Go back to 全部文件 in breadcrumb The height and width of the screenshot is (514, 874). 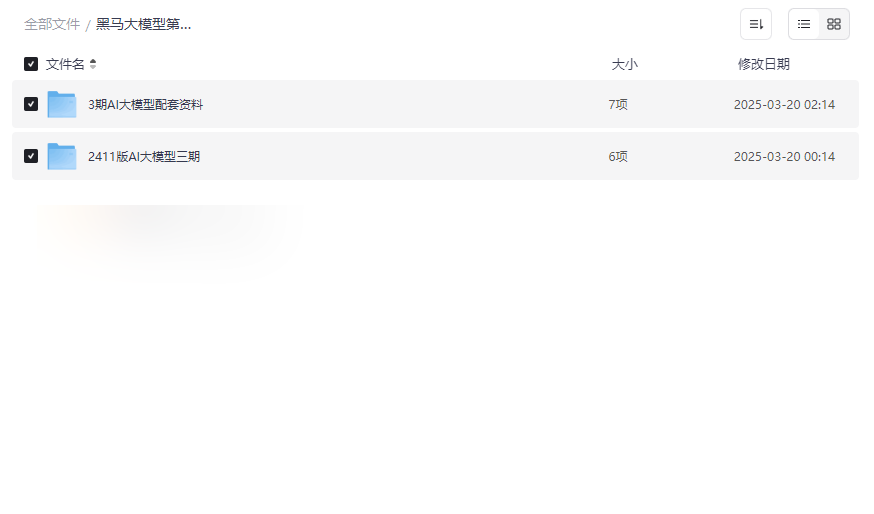click(x=52, y=24)
